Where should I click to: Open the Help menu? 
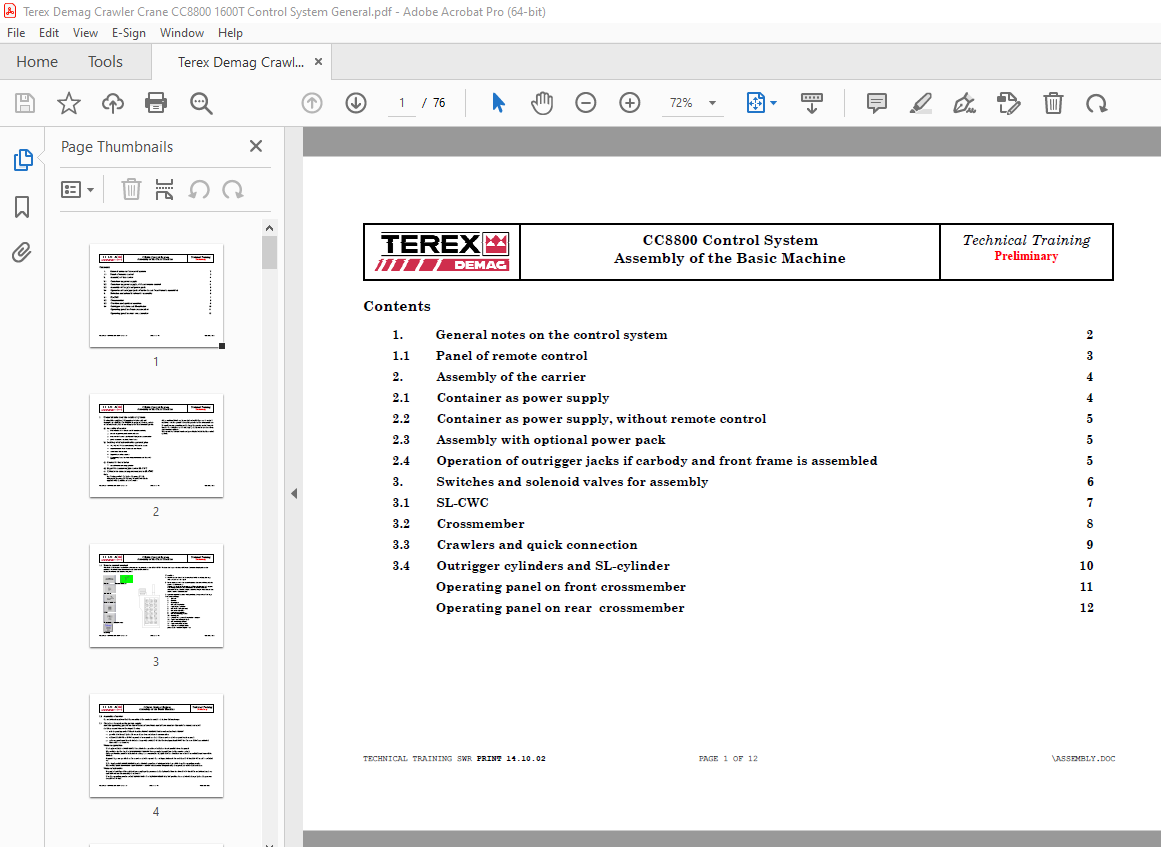click(x=230, y=33)
